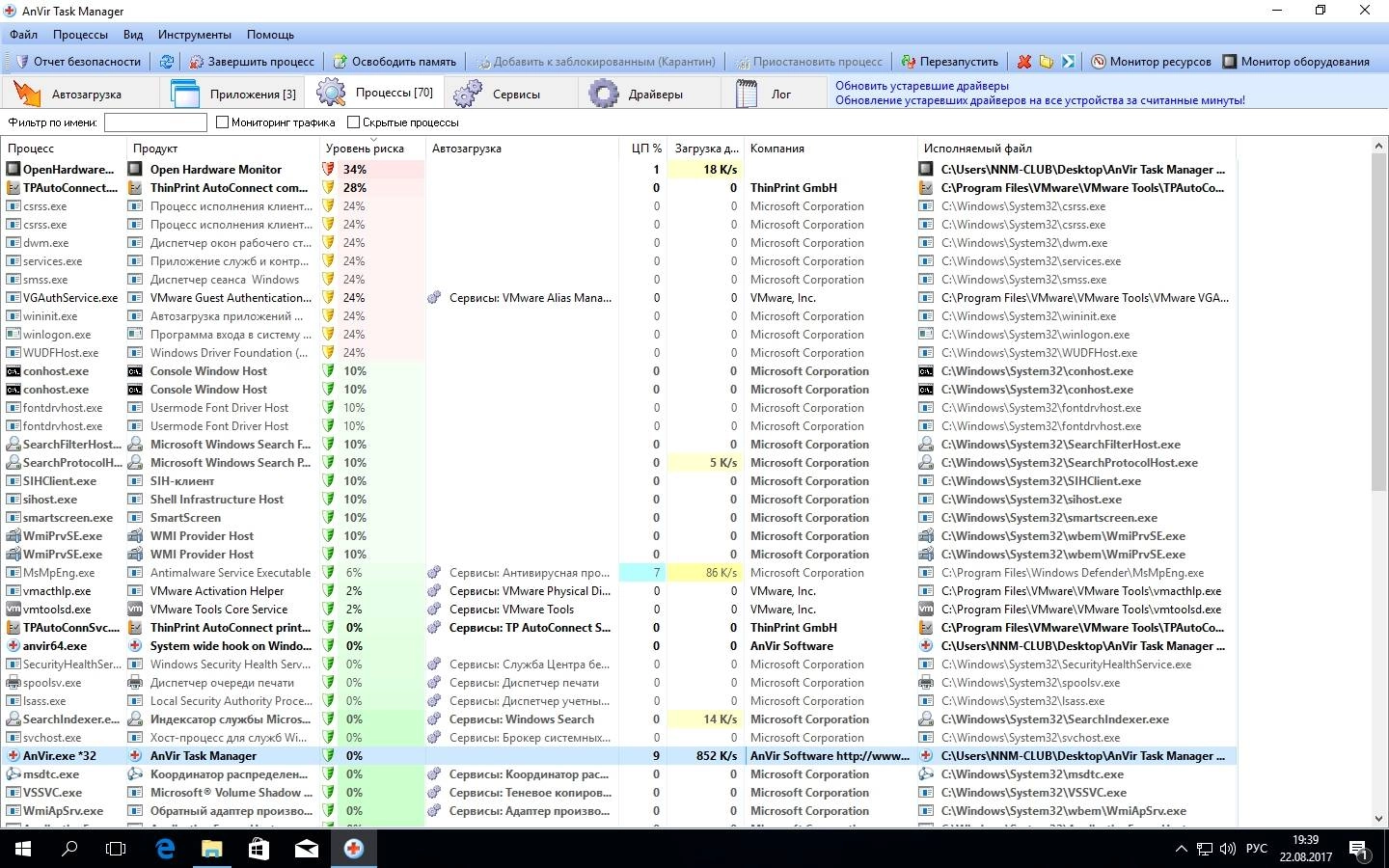1389x868 pixels.
Task: Click AnVir Task Manager taskbar icon
Action: pos(353,849)
